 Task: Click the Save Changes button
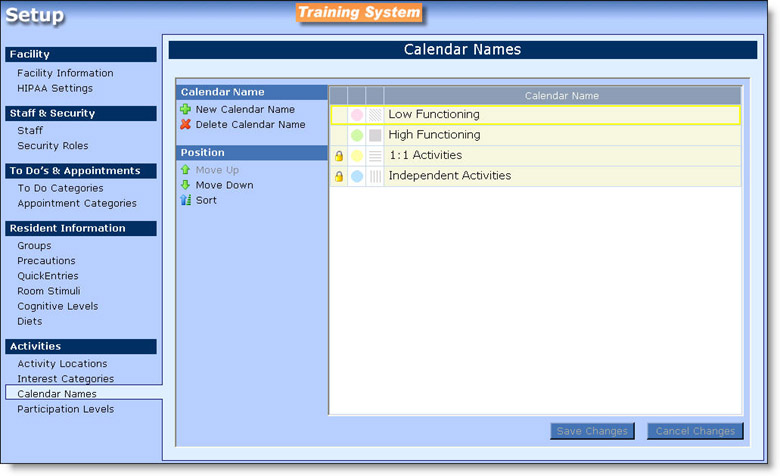click(x=592, y=431)
